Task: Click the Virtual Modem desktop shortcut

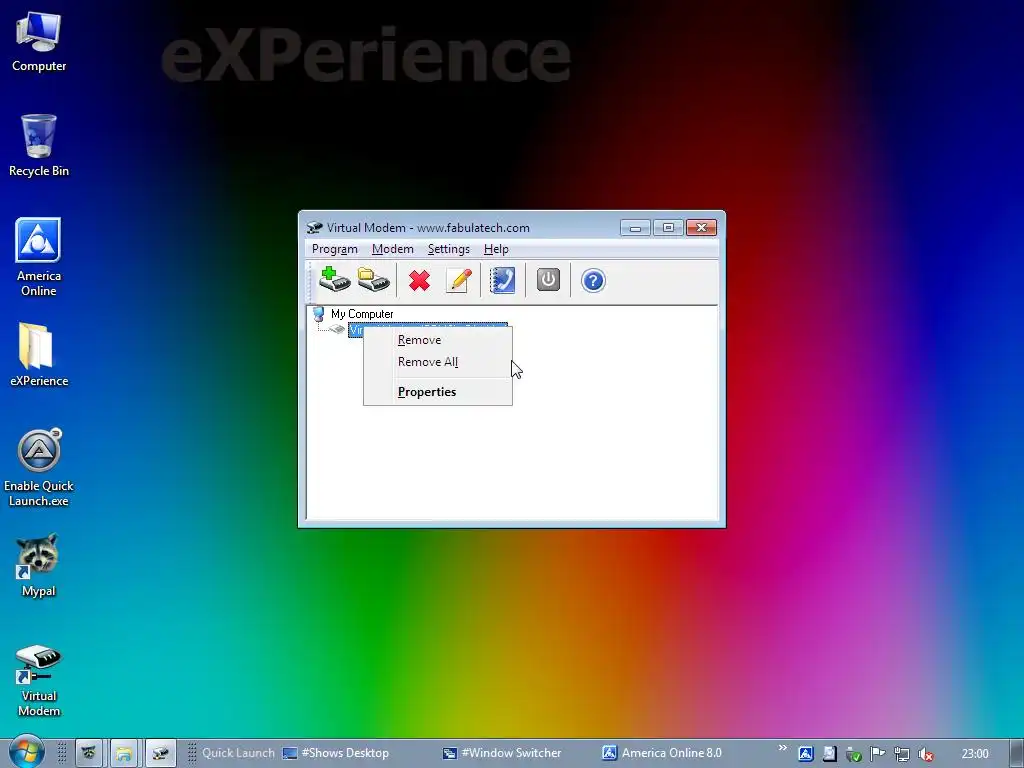Action: [39, 681]
